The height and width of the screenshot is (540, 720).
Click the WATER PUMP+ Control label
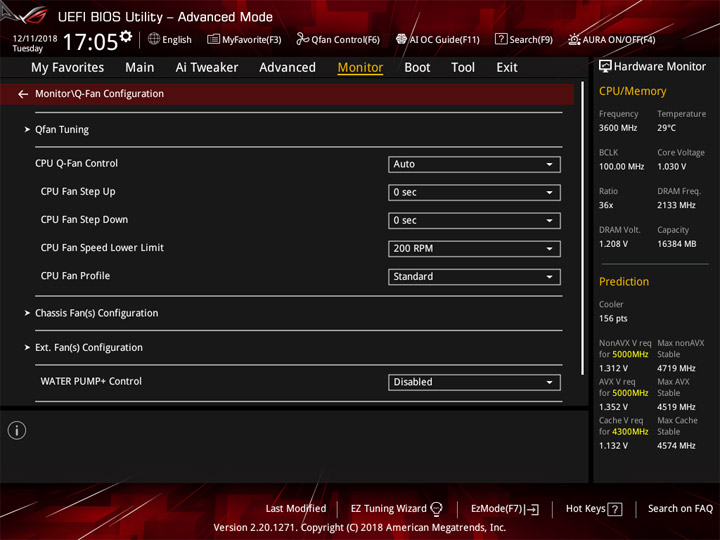[x=91, y=382]
